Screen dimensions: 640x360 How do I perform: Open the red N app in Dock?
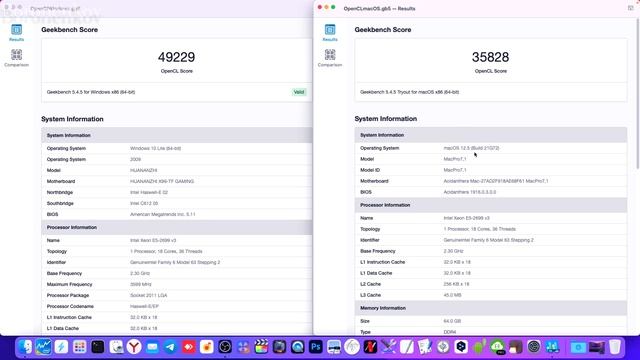pos(370,347)
